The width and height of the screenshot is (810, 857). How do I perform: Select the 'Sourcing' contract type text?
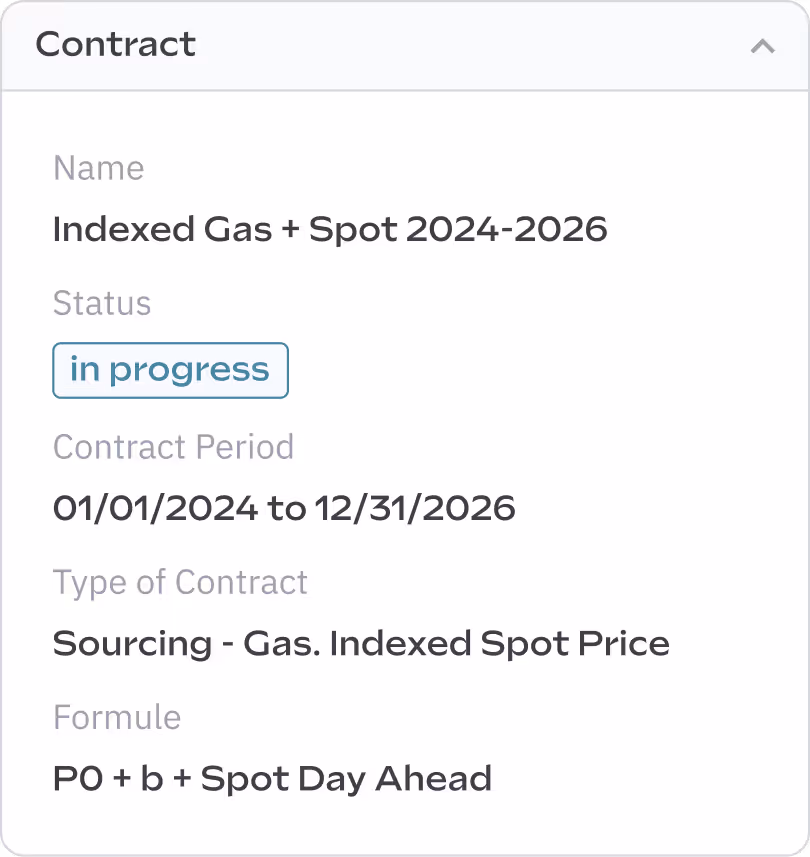132,644
